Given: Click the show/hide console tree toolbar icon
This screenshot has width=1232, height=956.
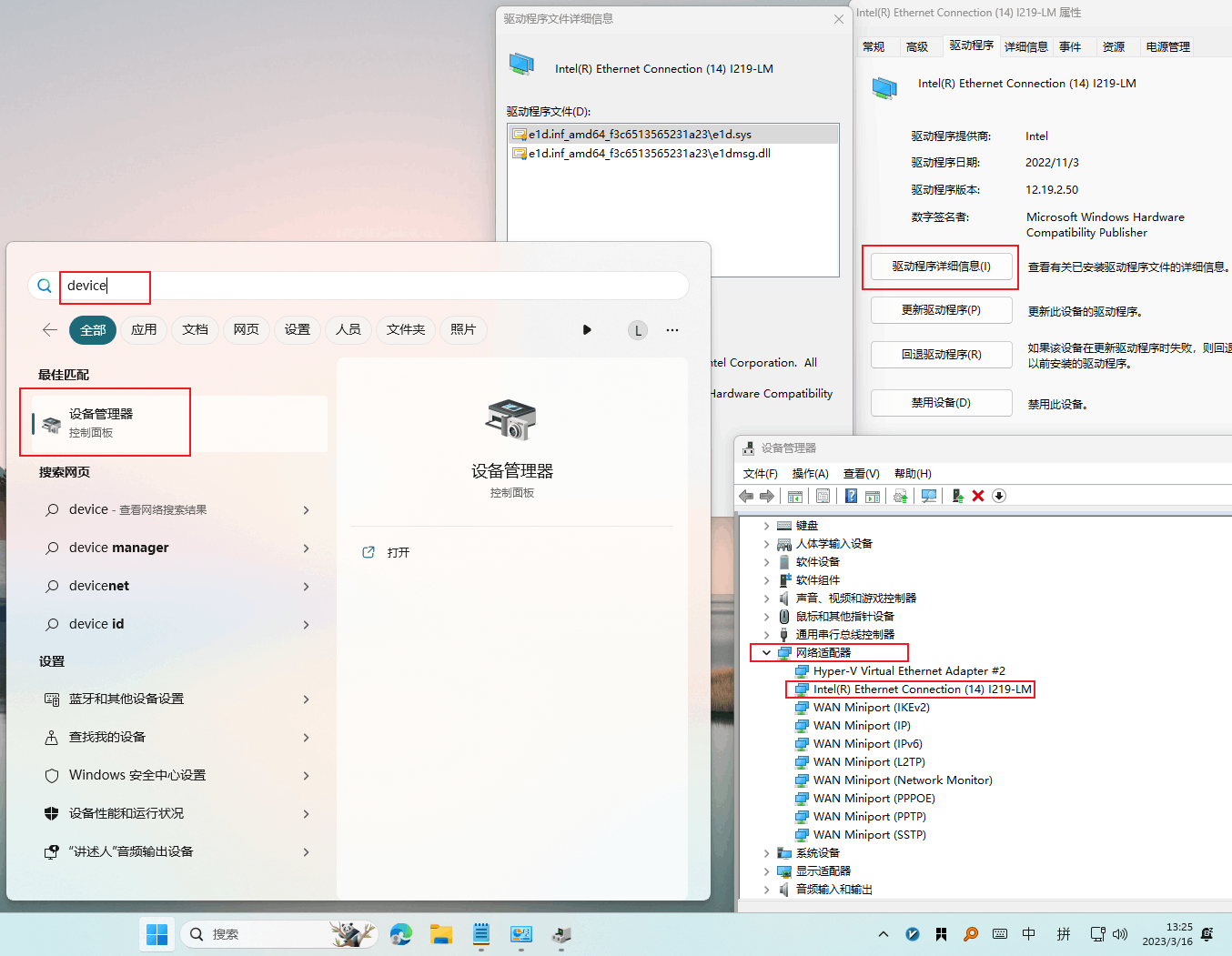Looking at the screenshot, I should point(795,496).
